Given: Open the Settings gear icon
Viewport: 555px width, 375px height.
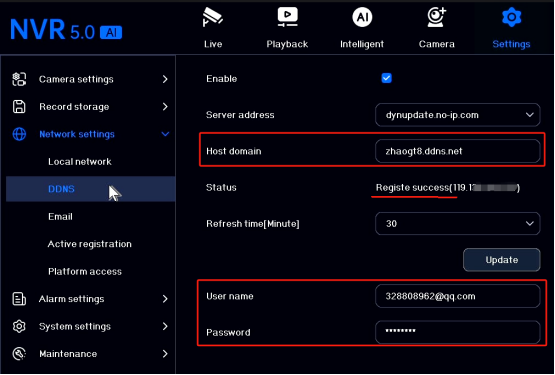Looking at the screenshot, I should (x=511, y=17).
